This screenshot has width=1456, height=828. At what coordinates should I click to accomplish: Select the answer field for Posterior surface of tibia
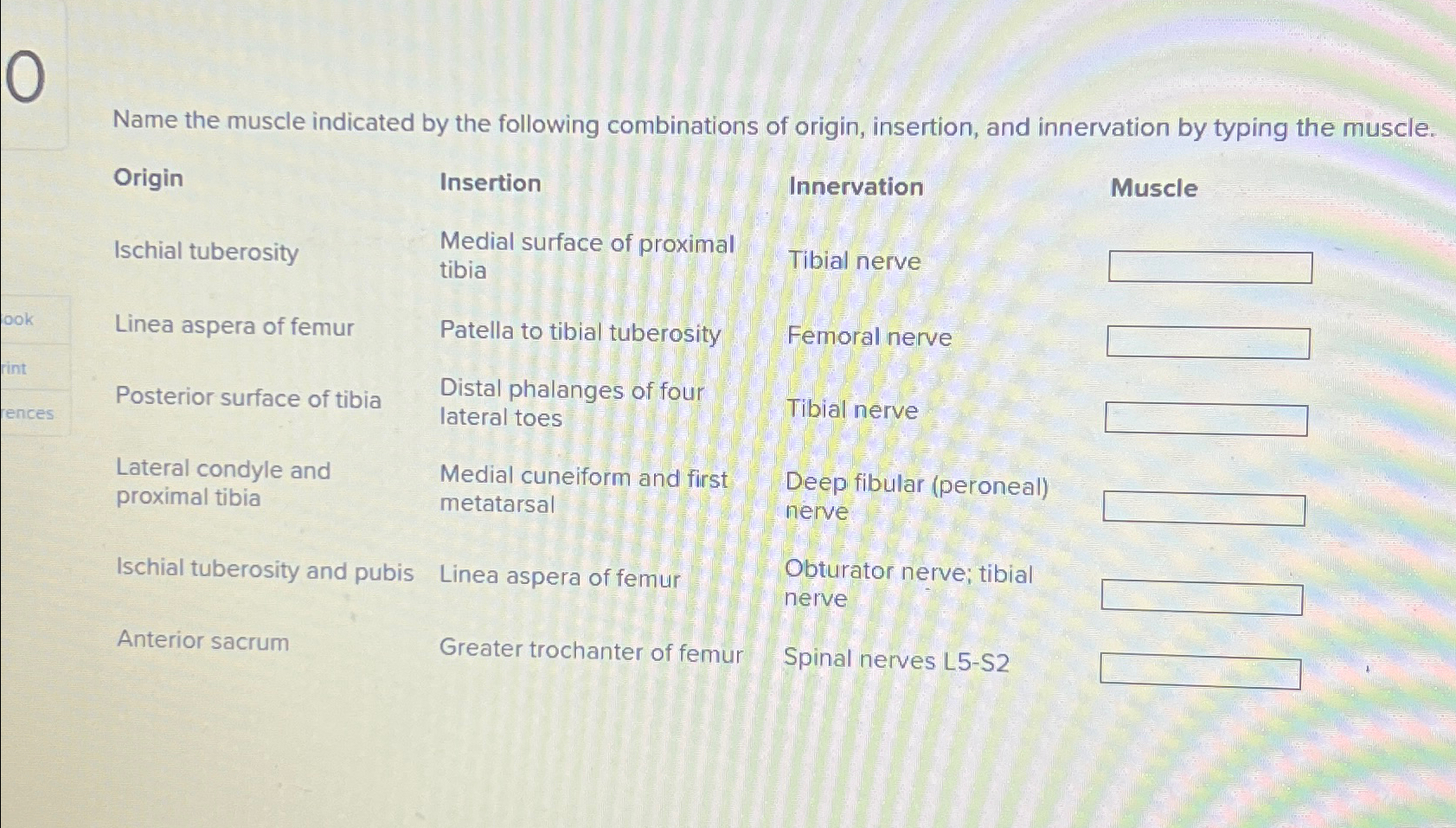tap(1206, 420)
